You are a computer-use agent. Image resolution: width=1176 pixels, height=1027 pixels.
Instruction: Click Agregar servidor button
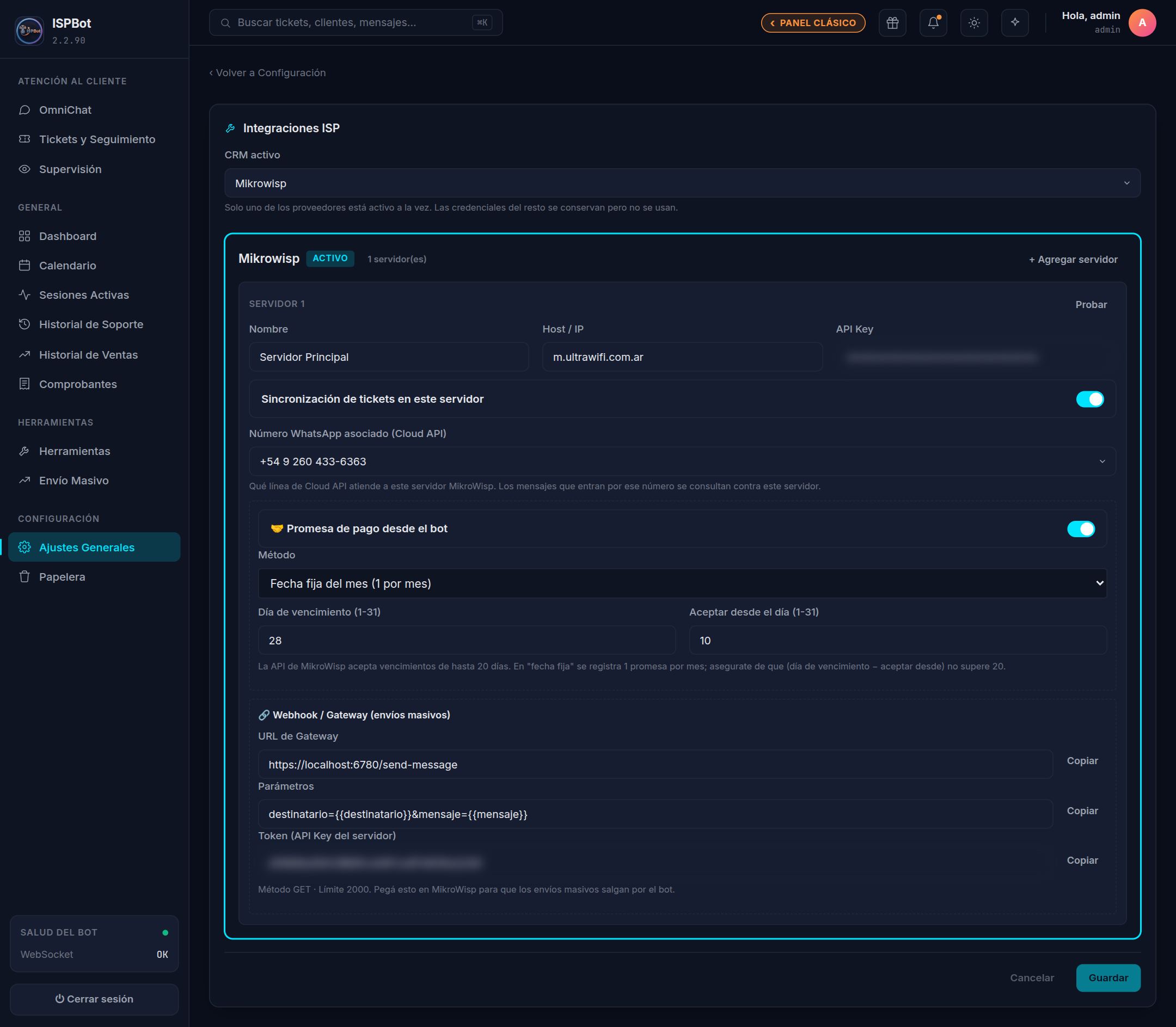(x=1072, y=260)
